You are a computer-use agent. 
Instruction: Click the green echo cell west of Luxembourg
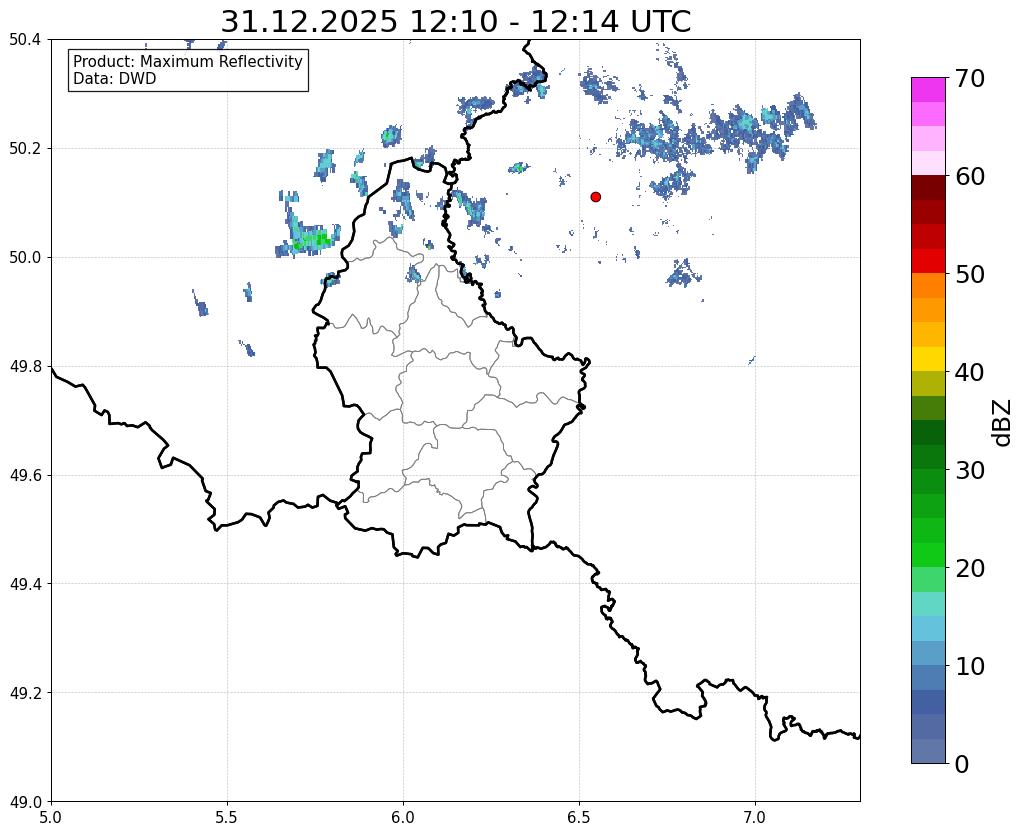click(311, 241)
